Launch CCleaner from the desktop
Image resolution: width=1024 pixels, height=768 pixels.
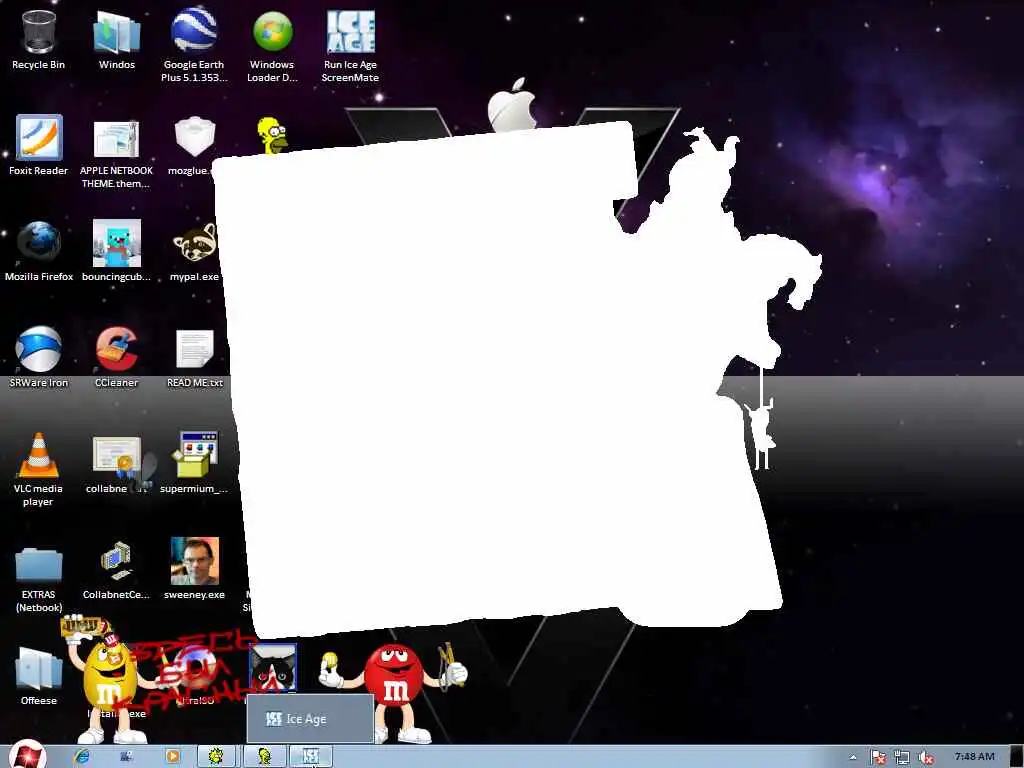coord(116,357)
